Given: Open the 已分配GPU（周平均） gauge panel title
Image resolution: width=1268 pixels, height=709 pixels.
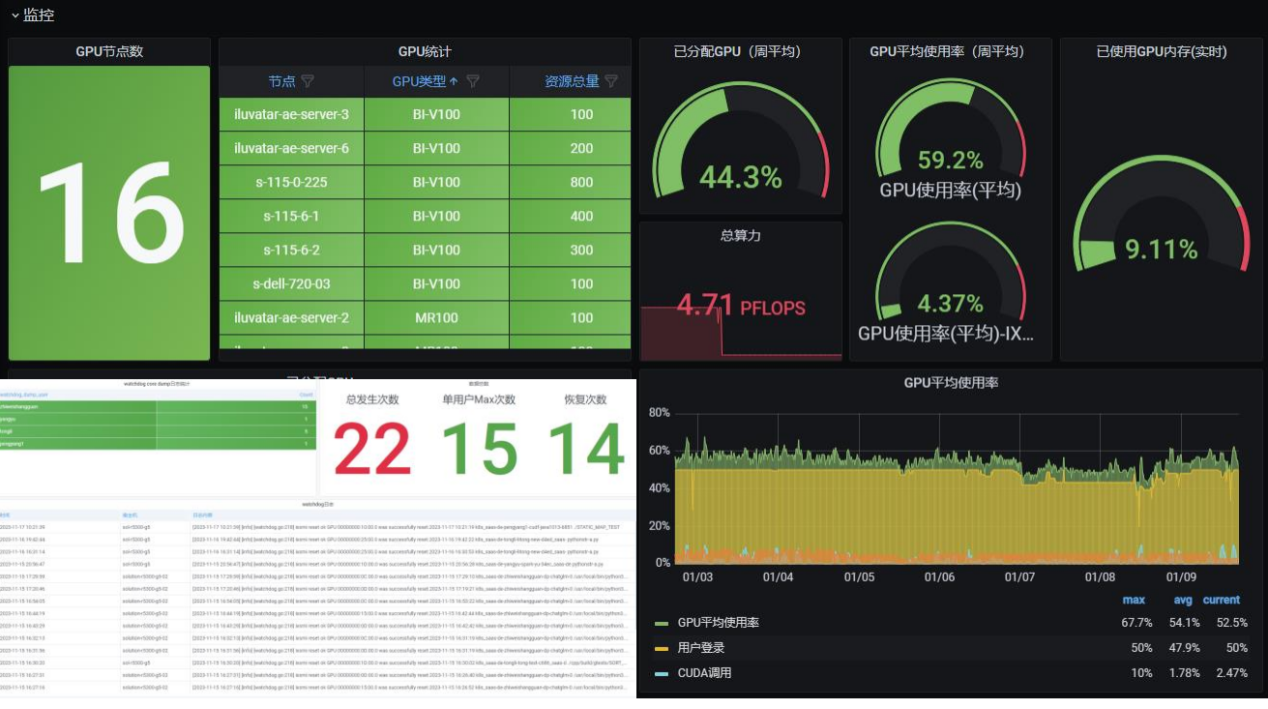Looking at the screenshot, I should 740,51.
